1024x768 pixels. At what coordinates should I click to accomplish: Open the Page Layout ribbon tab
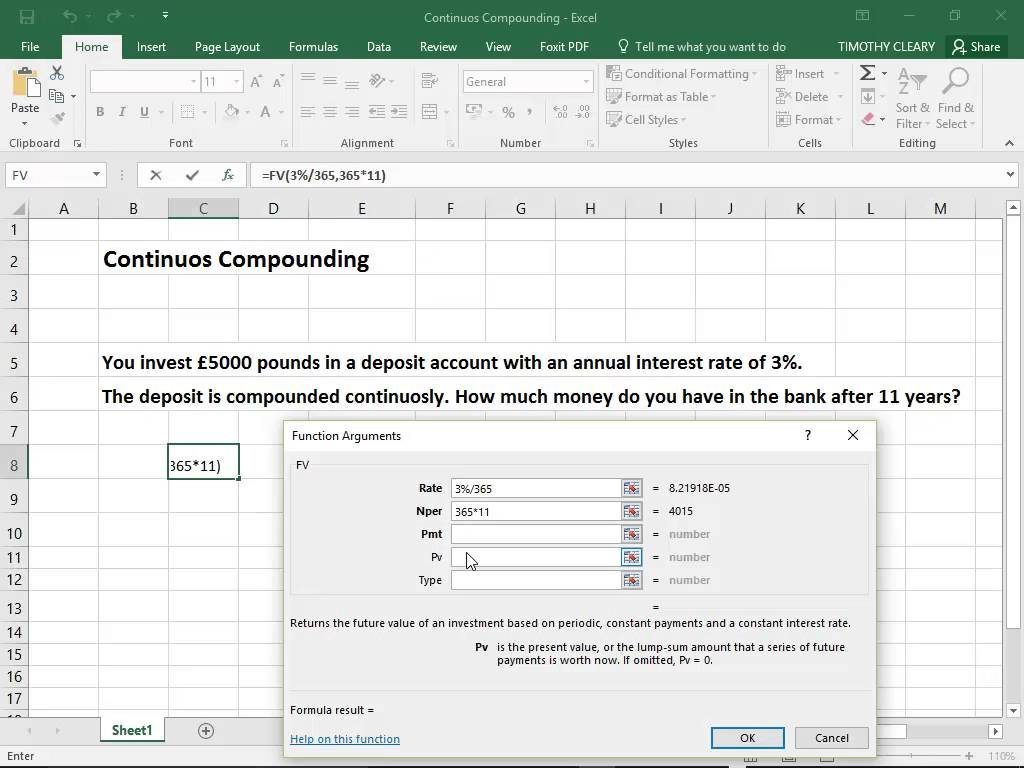tap(227, 47)
